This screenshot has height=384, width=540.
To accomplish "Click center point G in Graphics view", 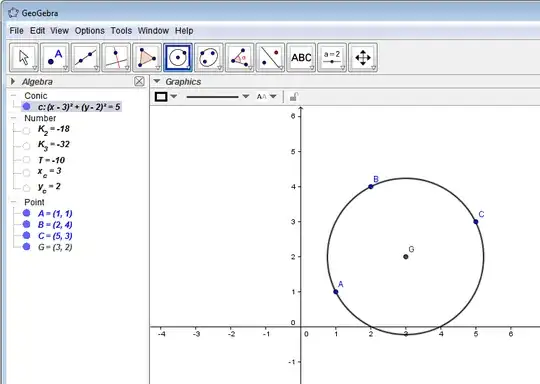I will tap(406, 257).
